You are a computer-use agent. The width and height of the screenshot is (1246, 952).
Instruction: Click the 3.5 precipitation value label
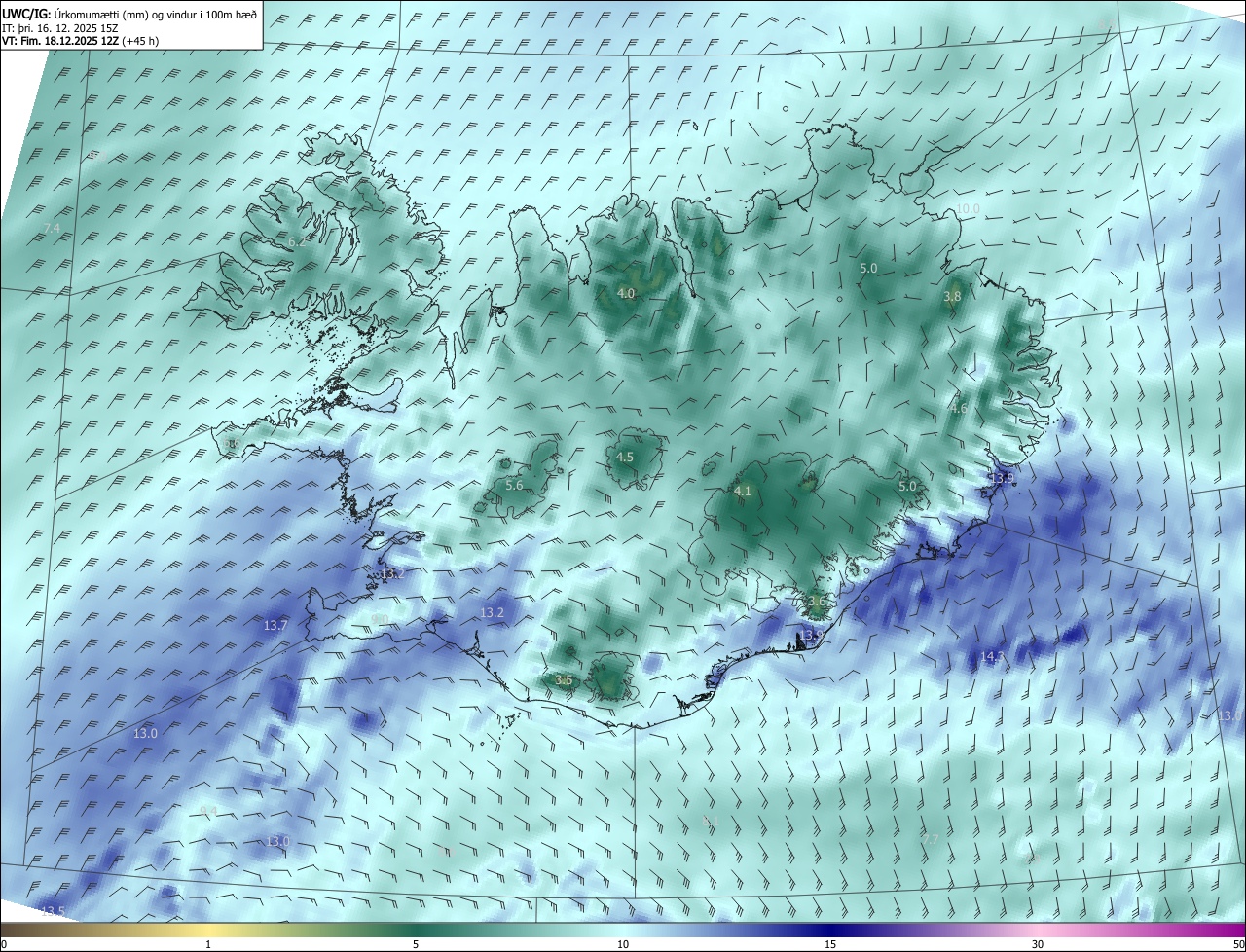pos(564,680)
